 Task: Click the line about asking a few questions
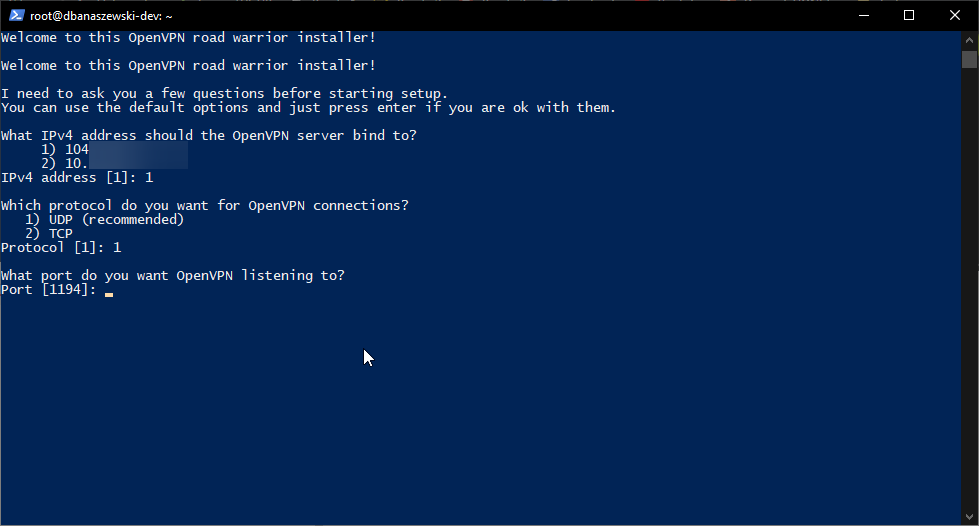[225, 94]
